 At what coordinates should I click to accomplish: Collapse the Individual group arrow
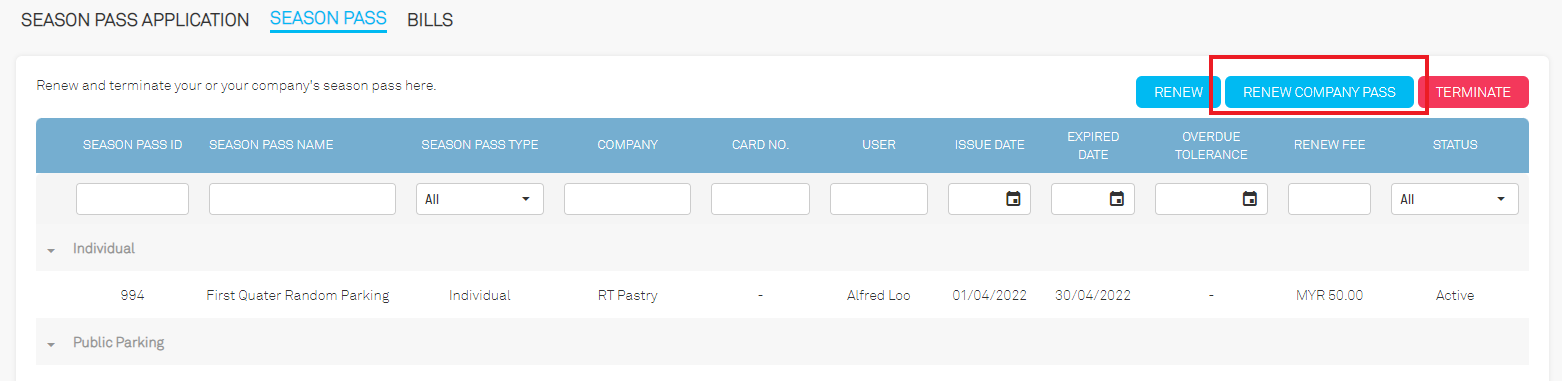[51, 249]
